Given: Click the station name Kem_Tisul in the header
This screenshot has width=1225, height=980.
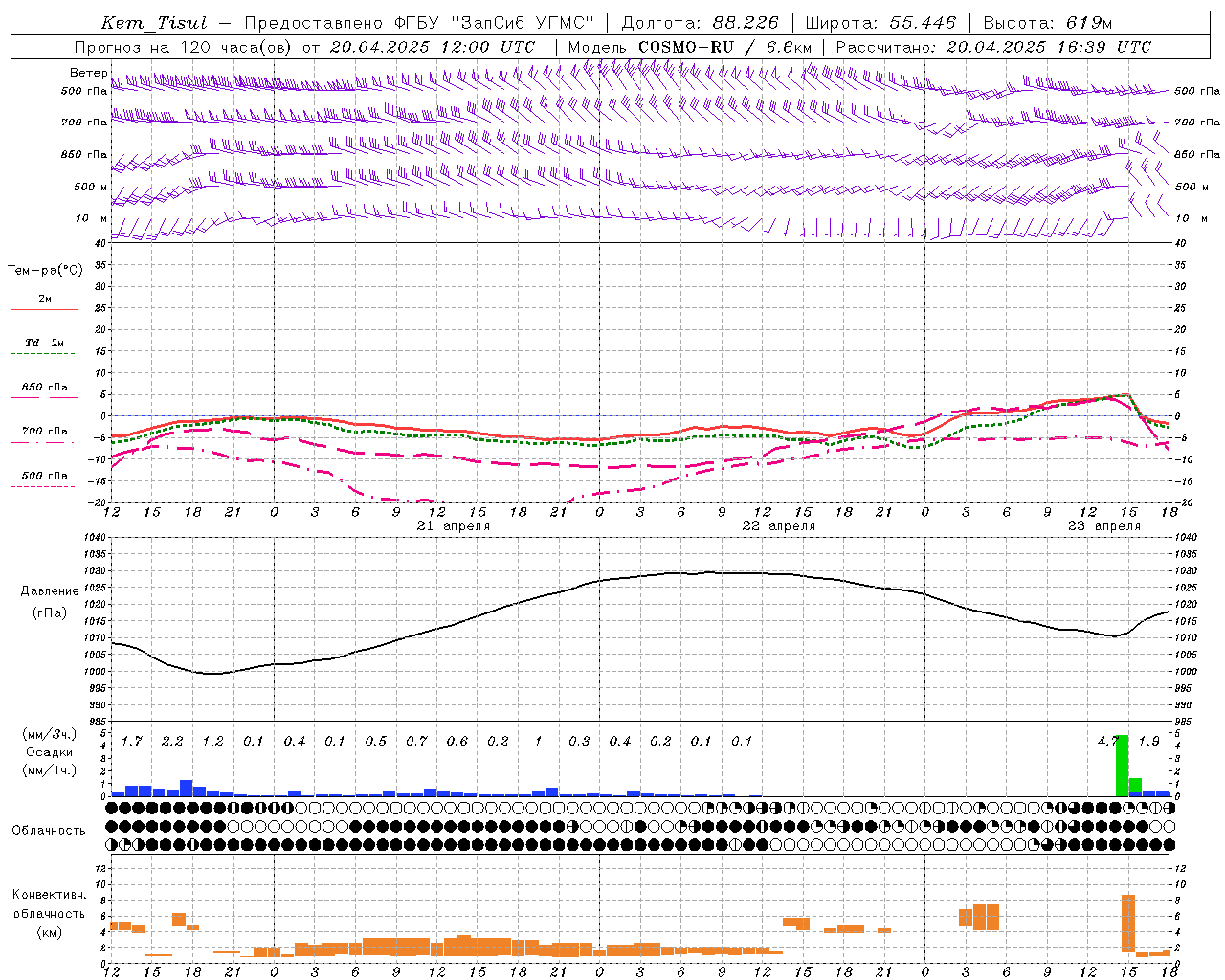Looking at the screenshot, I should click(x=154, y=23).
